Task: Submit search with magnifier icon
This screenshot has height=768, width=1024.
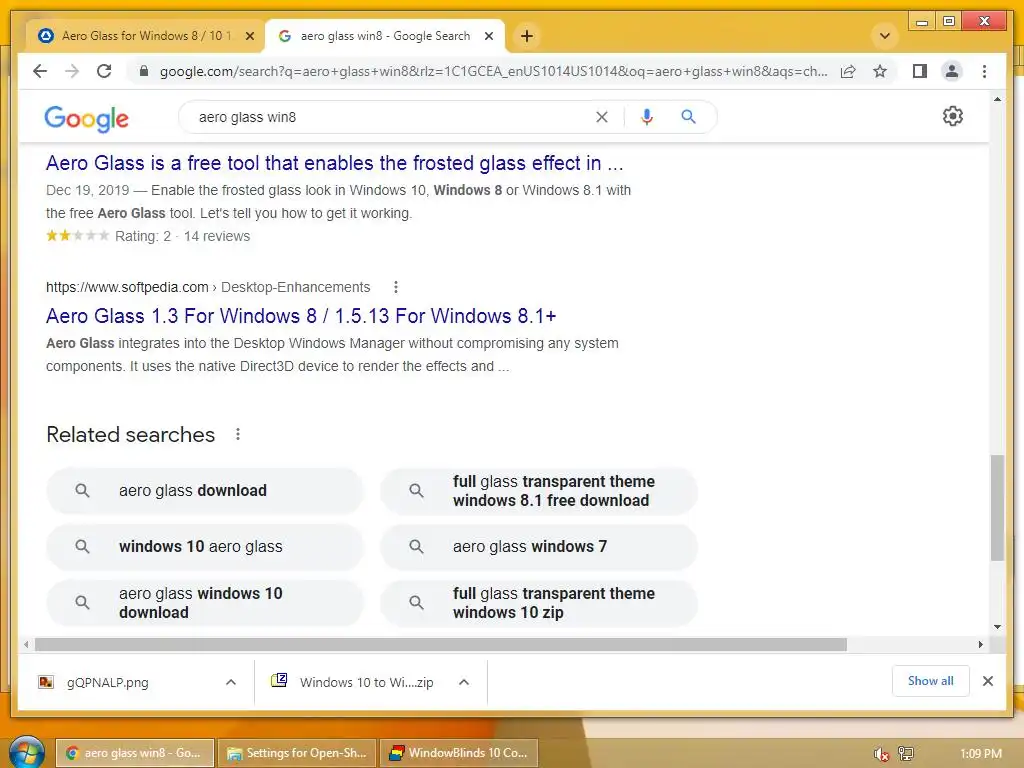Action: click(x=688, y=117)
